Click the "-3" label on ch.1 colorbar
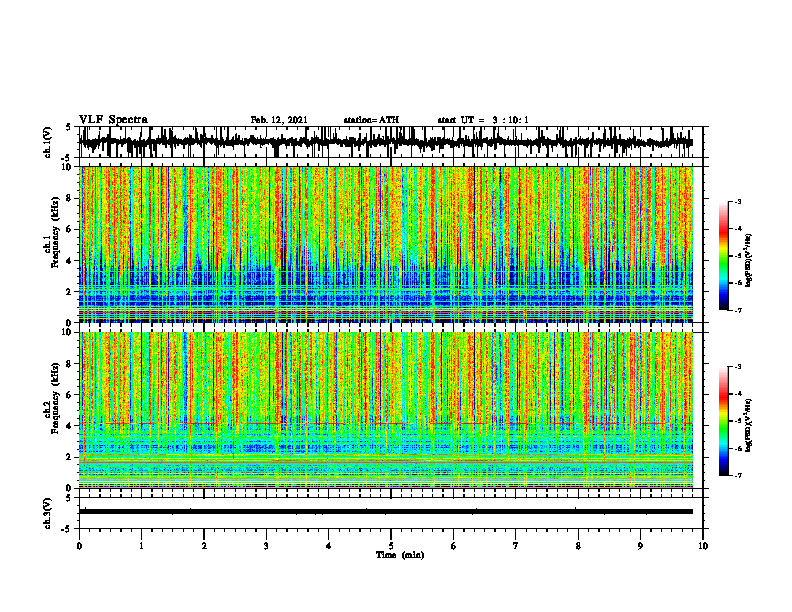Screen dimensions: 792x612 737,201
